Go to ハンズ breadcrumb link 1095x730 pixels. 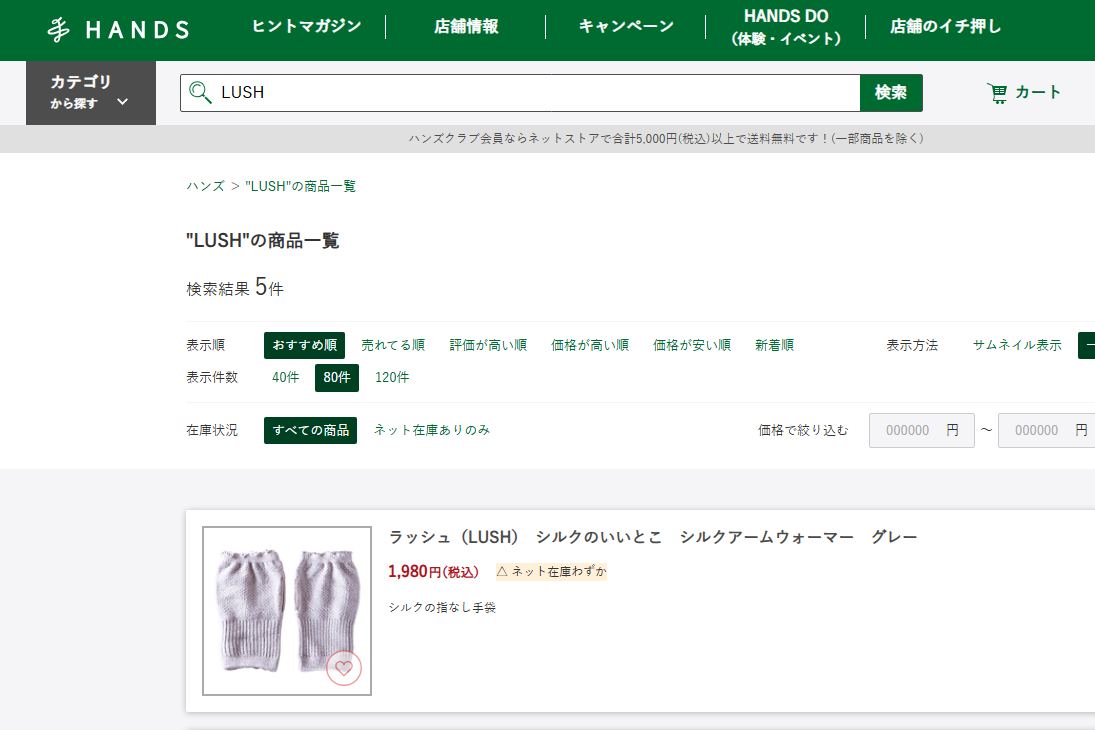tap(205, 186)
